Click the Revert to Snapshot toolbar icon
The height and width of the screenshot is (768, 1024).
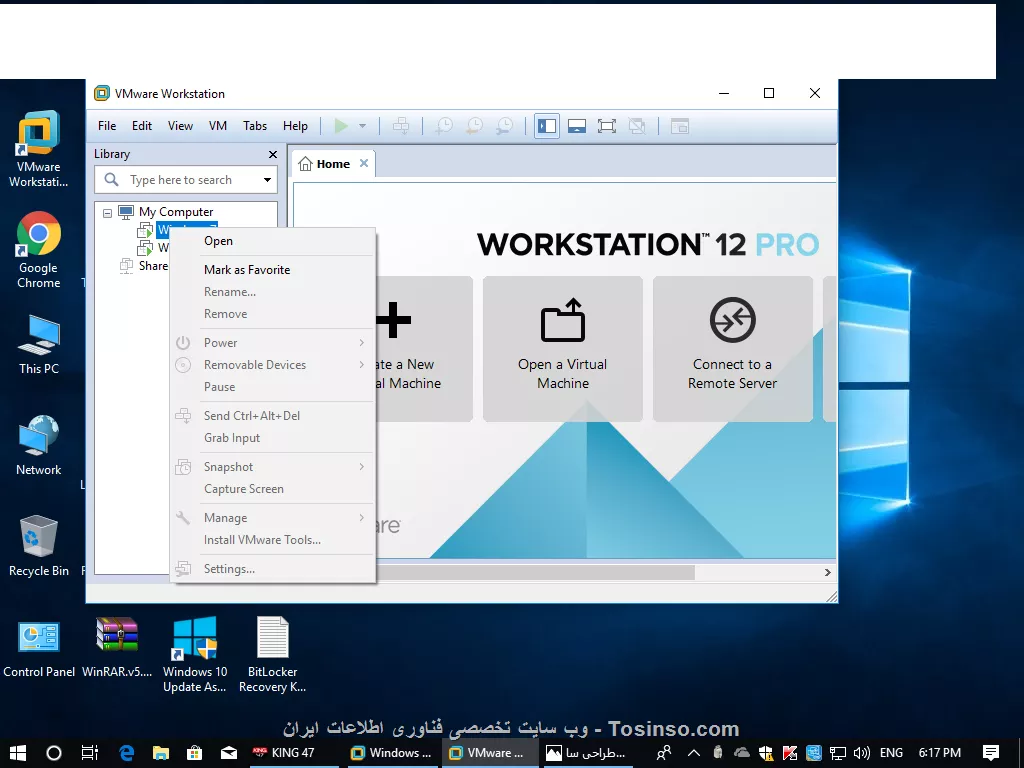(475, 126)
